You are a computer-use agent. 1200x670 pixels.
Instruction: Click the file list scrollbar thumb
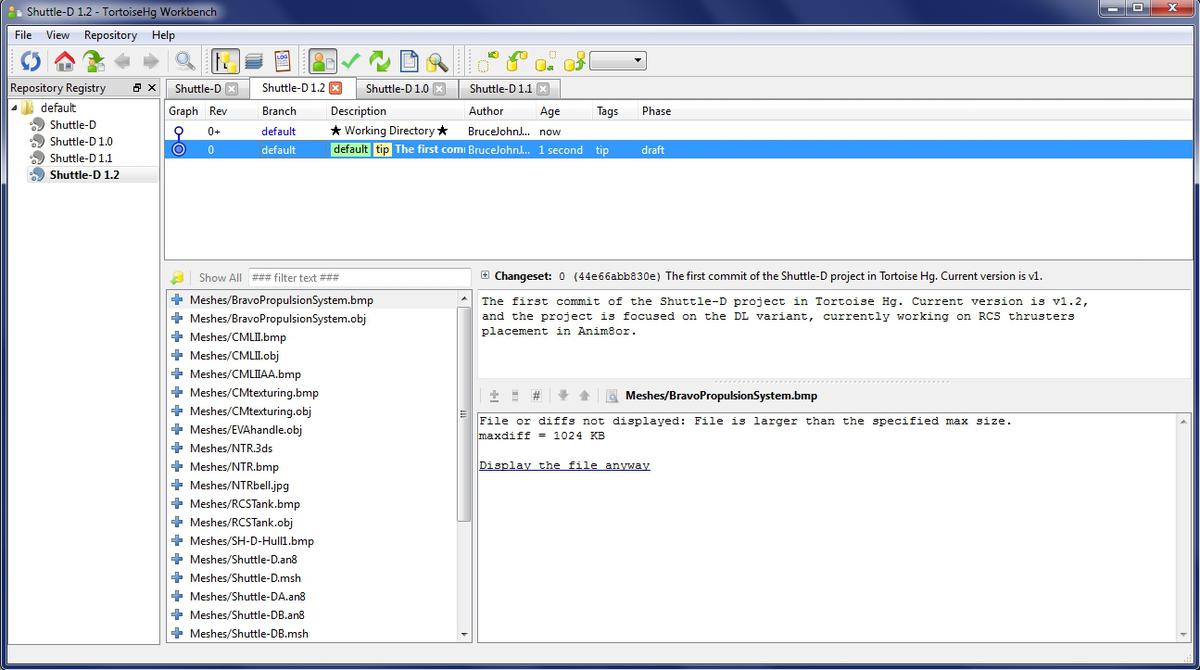tap(464, 414)
